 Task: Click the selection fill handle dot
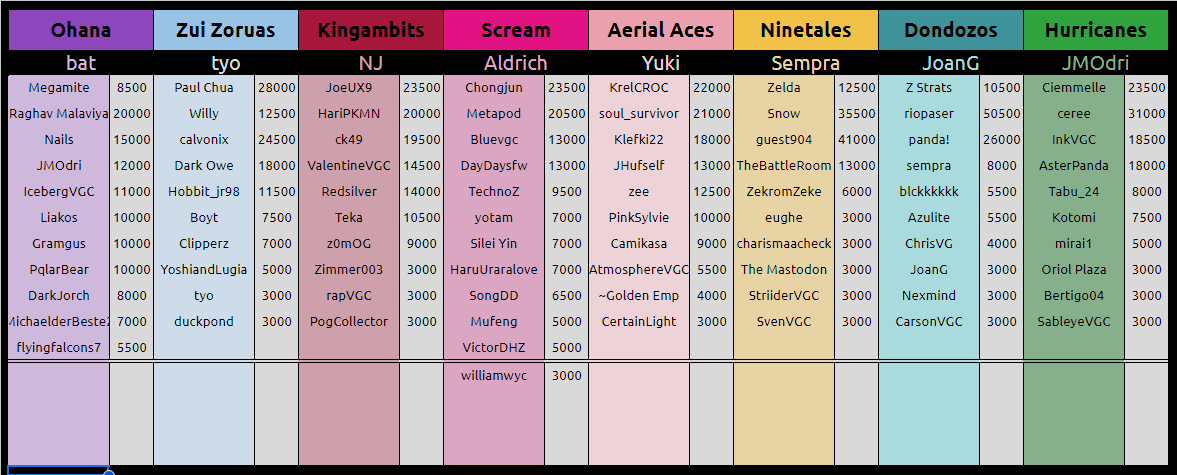pos(109,471)
